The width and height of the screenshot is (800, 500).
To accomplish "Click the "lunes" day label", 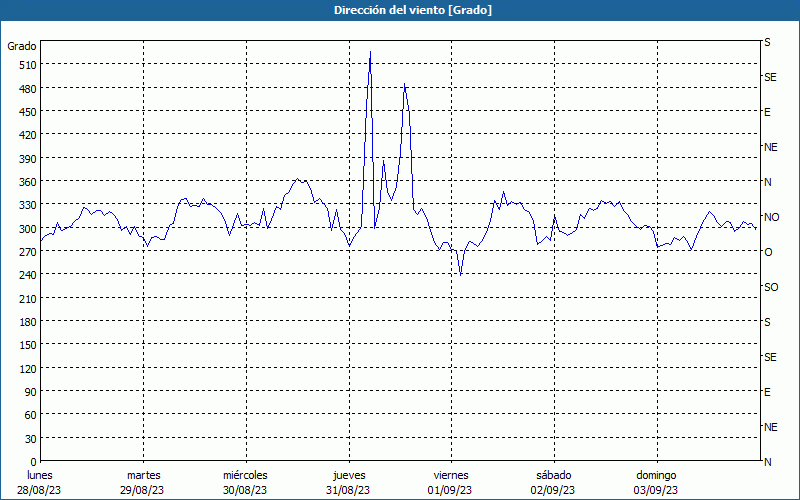I will [40, 476].
